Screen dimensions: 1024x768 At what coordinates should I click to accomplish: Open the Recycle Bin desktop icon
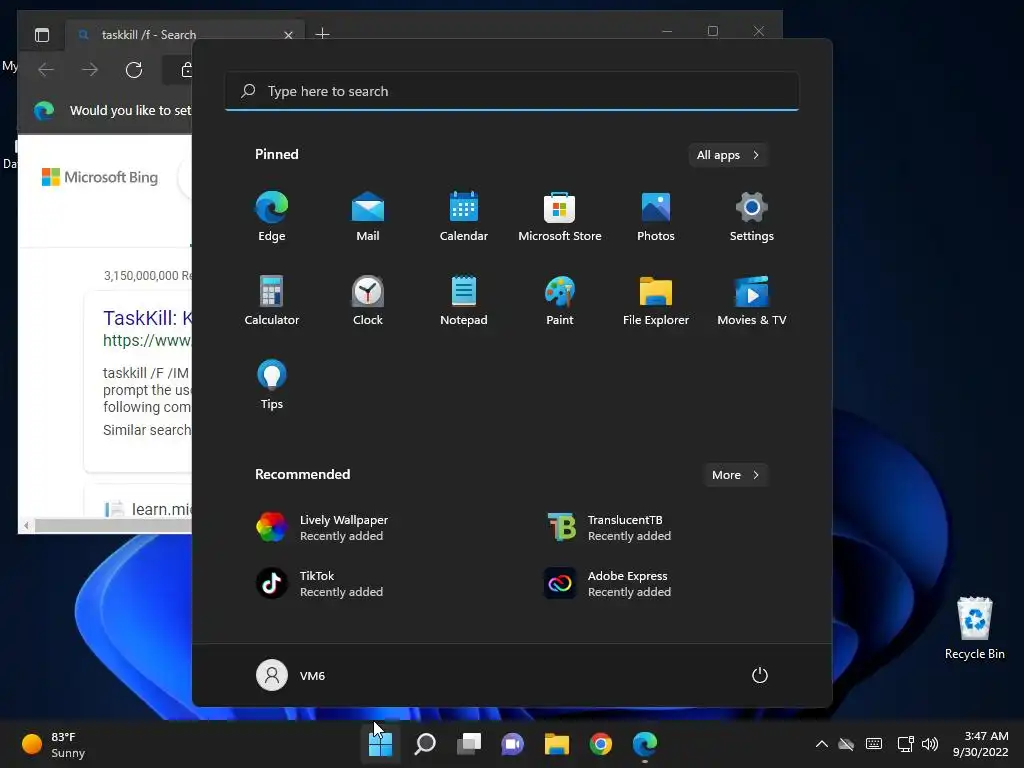coord(974,628)
